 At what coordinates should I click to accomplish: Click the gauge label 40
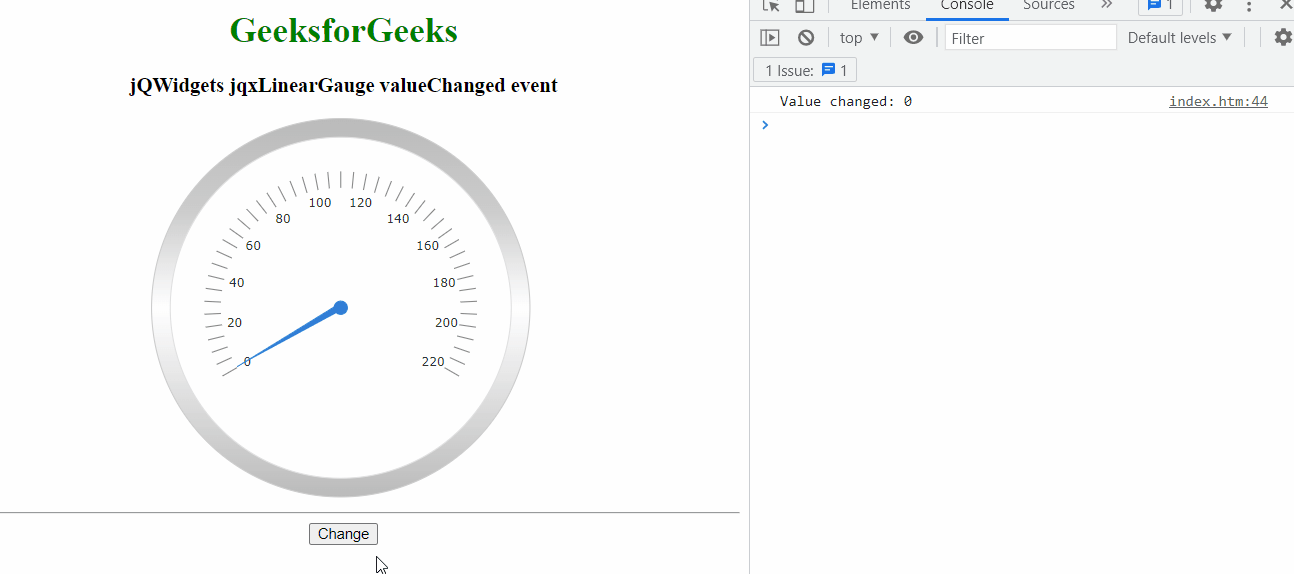pos(237,283)
